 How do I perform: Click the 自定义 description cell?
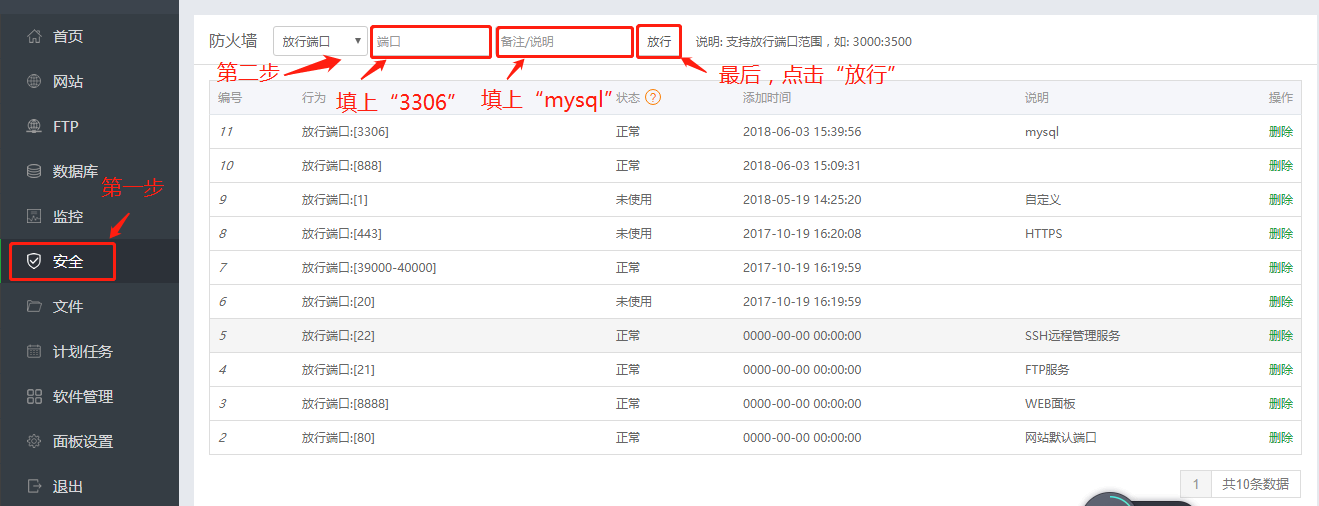click(x=1043, y=199)
